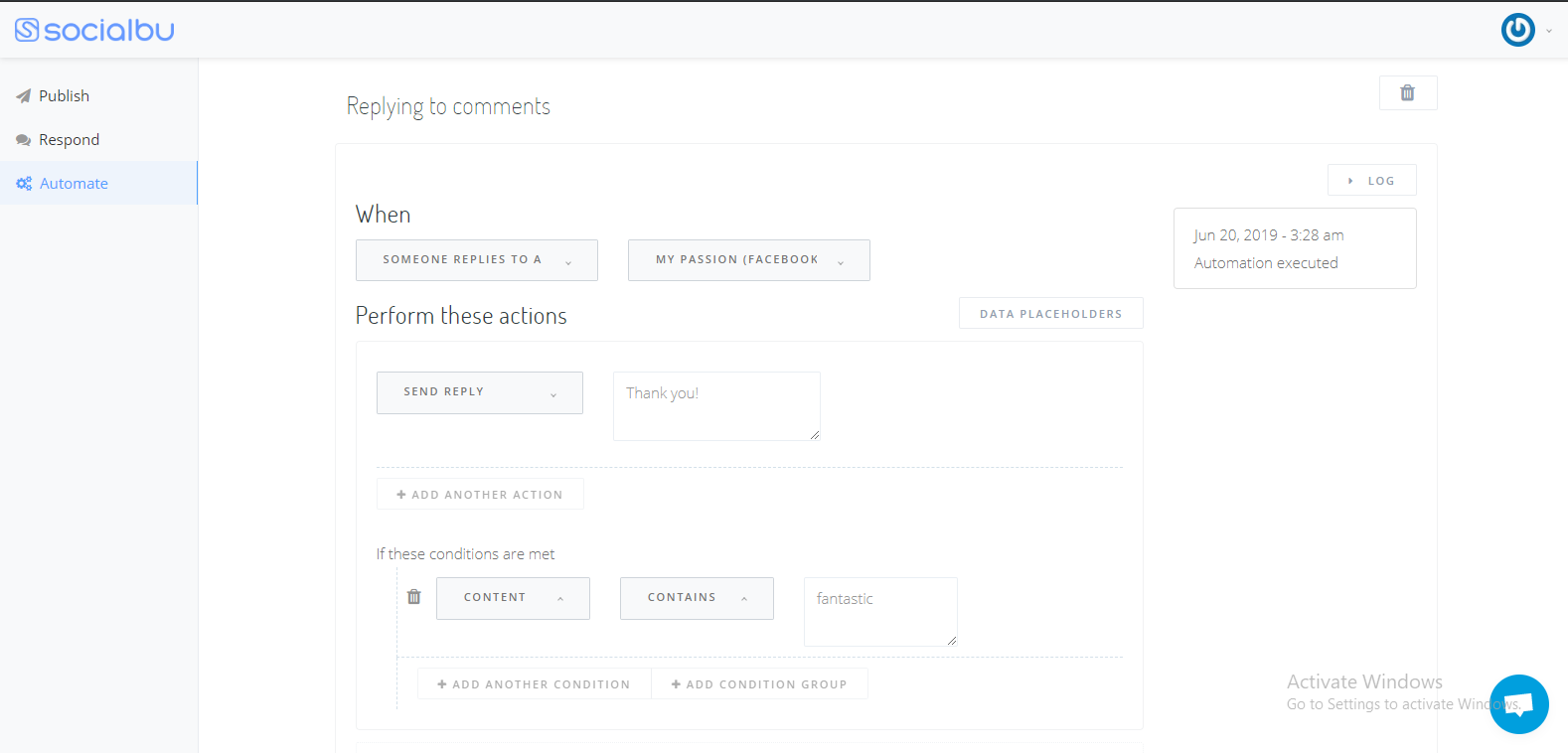Open the Send Reply action dropdown
Image resolution: width=1568 pixels, height=753 pixels.
pyautogui.click(x=480, y=392)
